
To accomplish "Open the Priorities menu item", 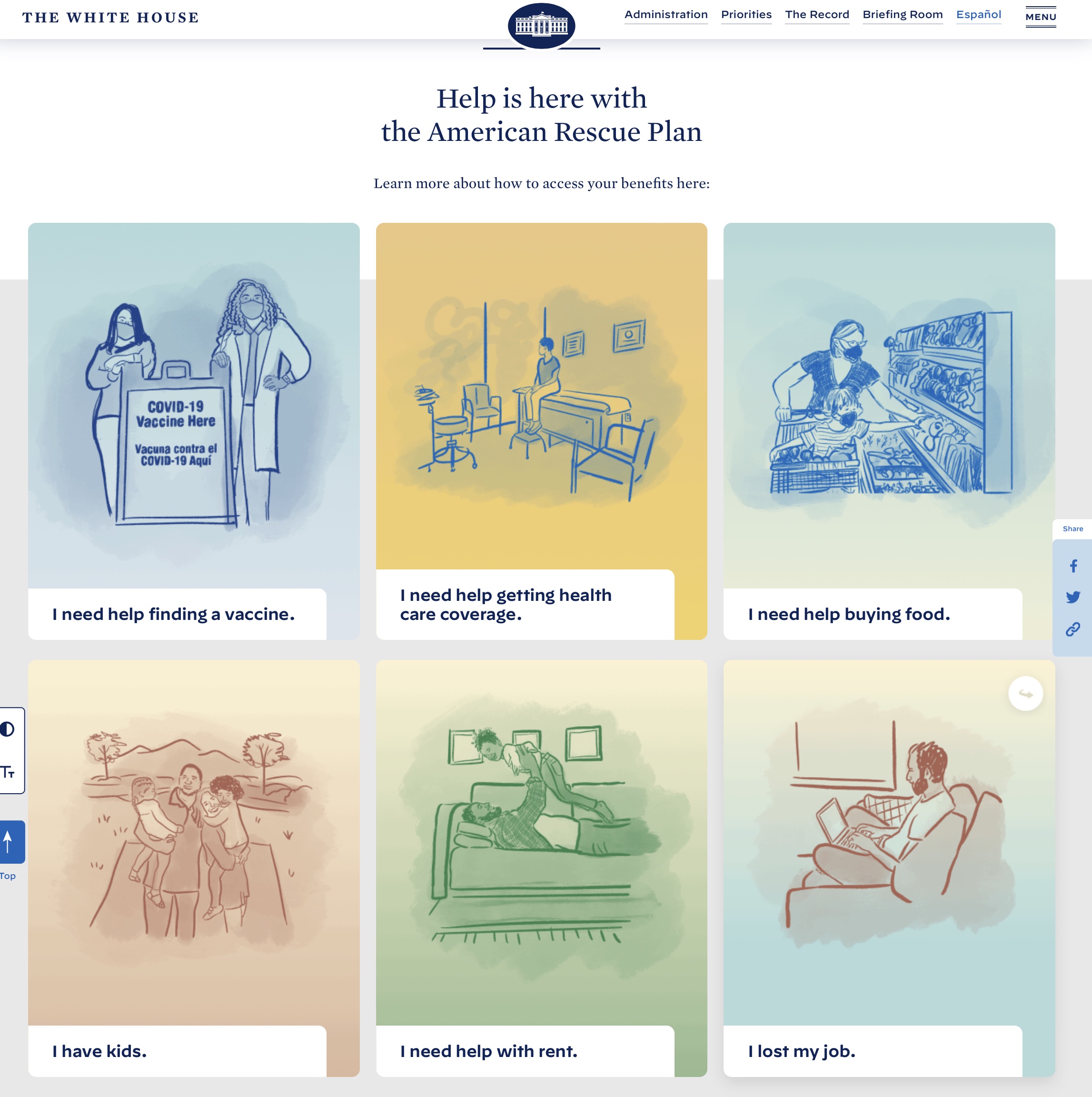I will pos(746,15).
